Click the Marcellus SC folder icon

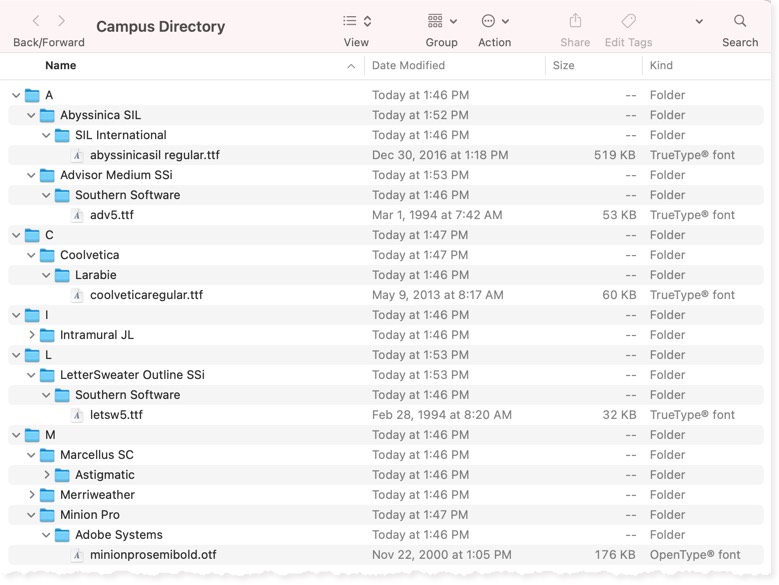pos(47,455)
